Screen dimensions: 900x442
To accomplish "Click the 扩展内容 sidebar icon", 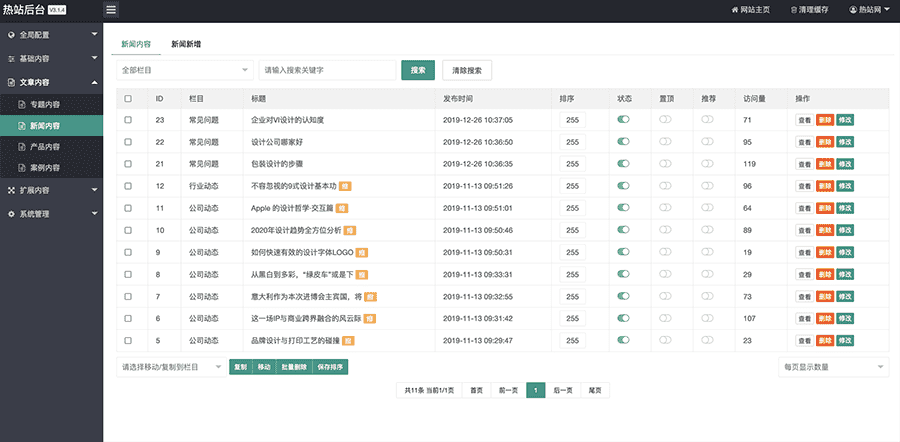I will (11, 189).
